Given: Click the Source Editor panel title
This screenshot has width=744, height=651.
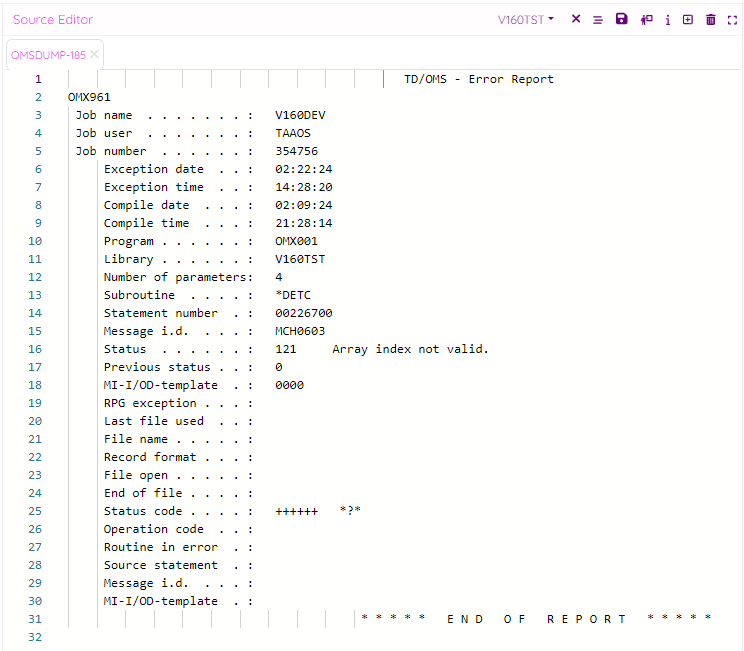Looking at the screenshot, I should (53, 20).
